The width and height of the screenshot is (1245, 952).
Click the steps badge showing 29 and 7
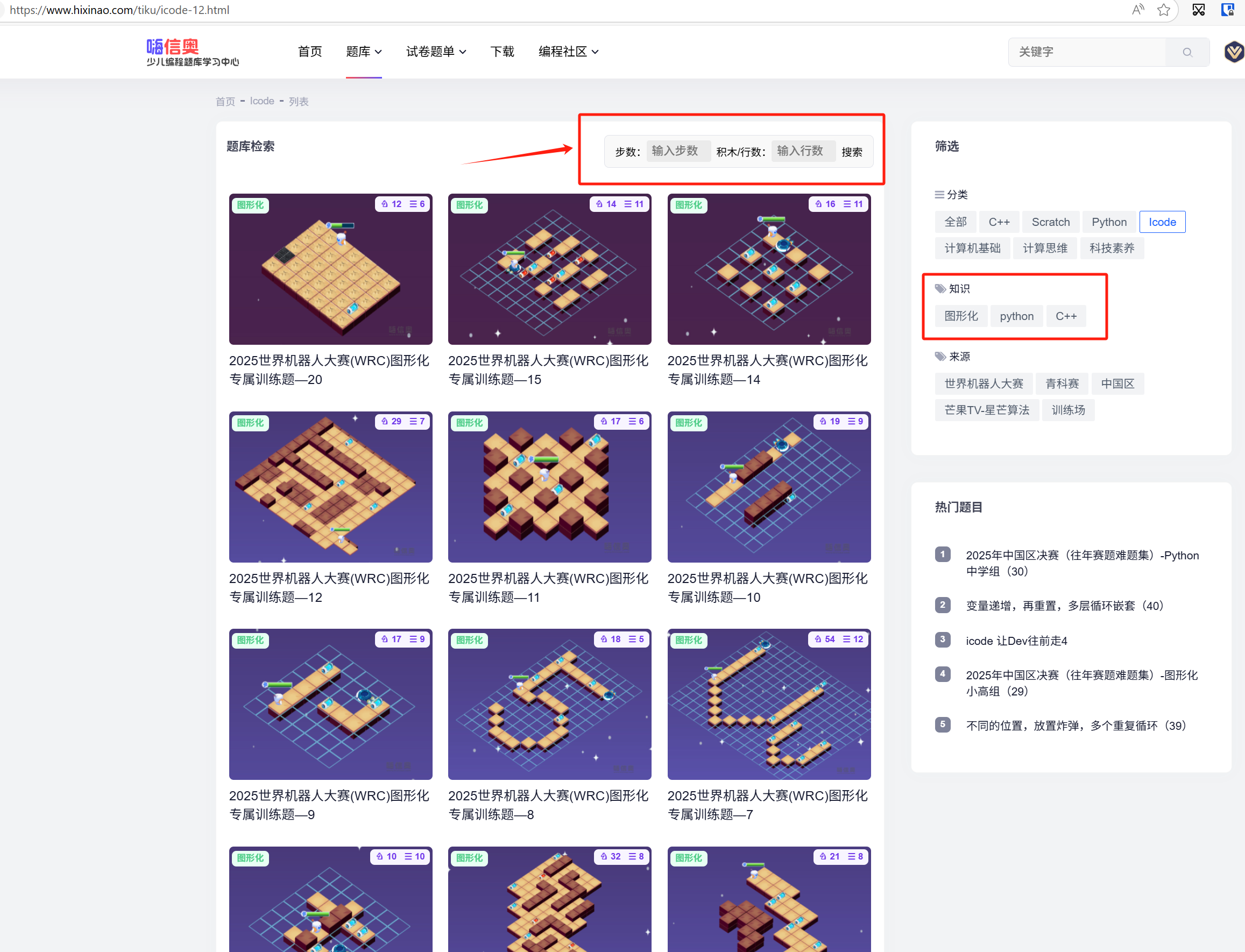(402, 422)
